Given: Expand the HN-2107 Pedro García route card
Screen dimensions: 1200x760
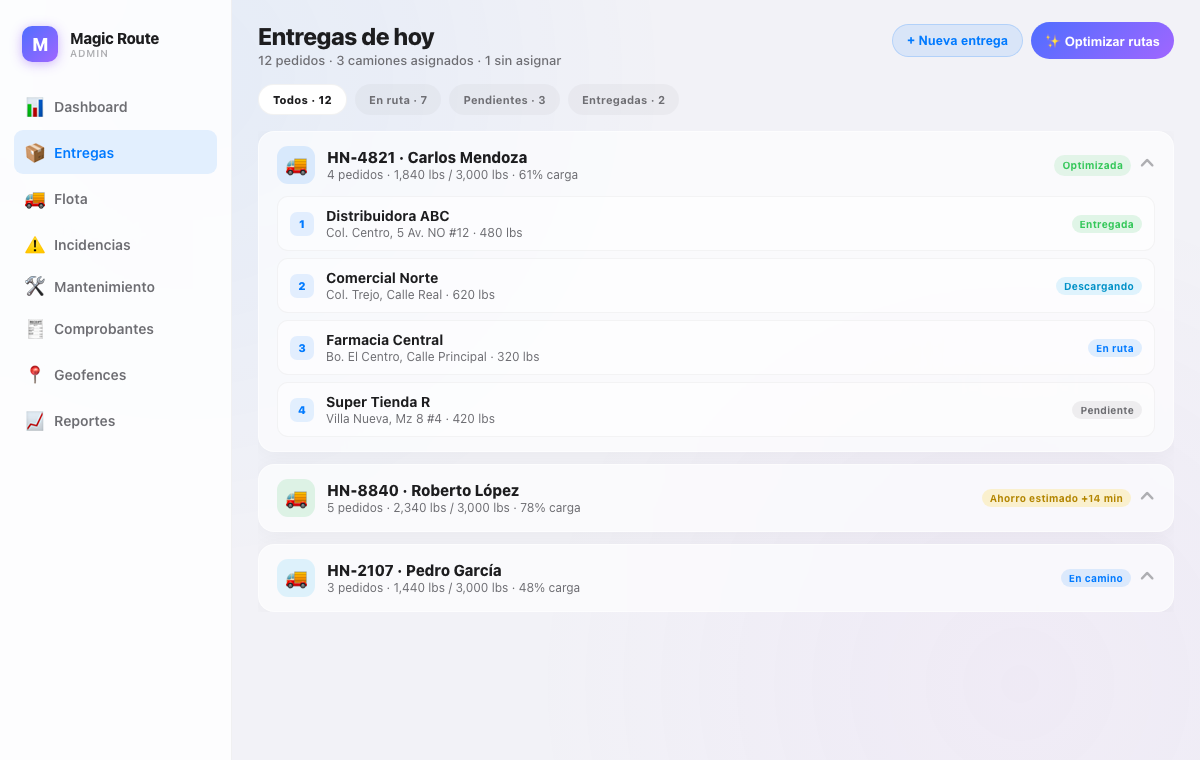Looking at the screenshot, I should pyautogui.click(x=1147, y=577).
